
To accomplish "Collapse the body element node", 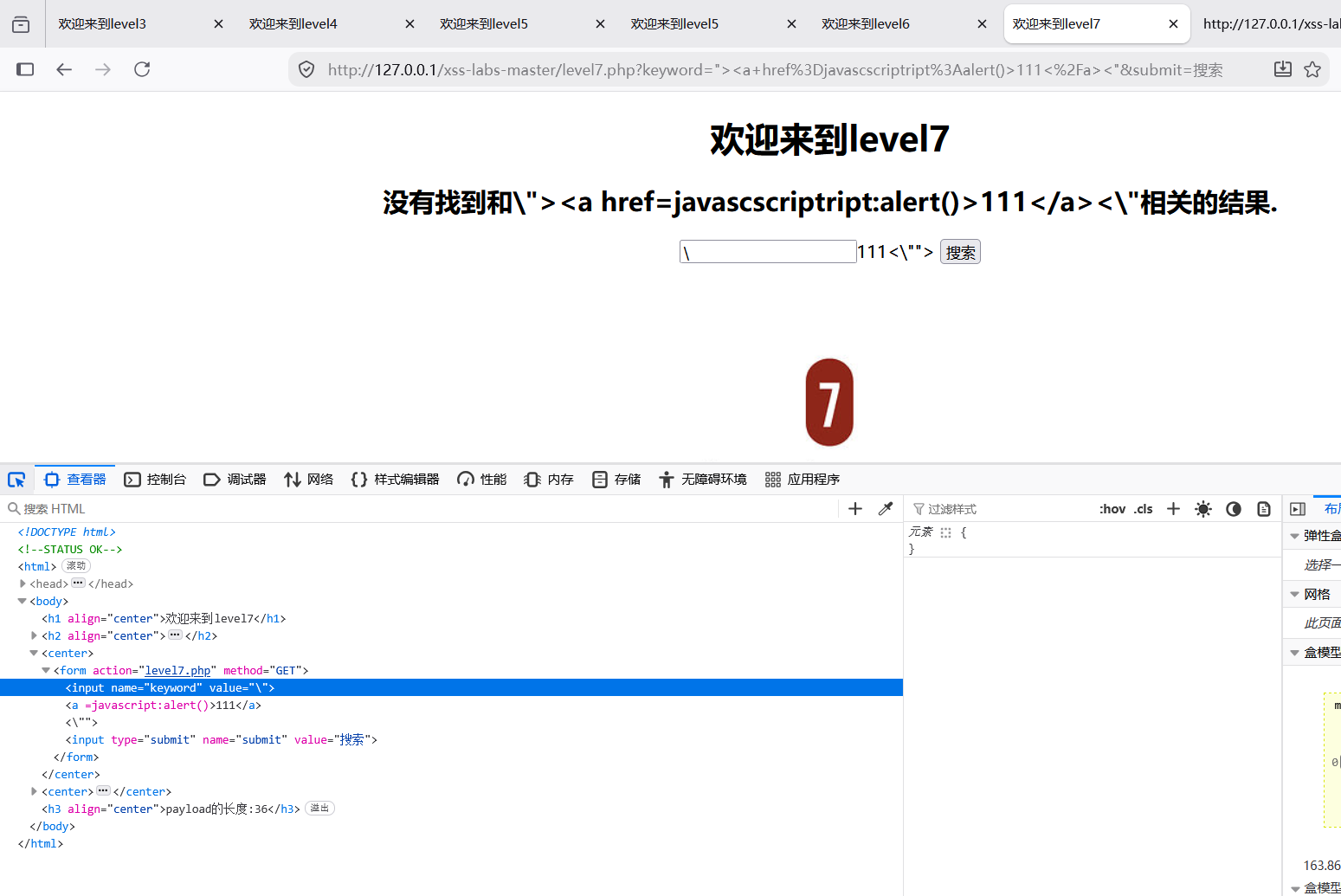I will pos(23,601).
